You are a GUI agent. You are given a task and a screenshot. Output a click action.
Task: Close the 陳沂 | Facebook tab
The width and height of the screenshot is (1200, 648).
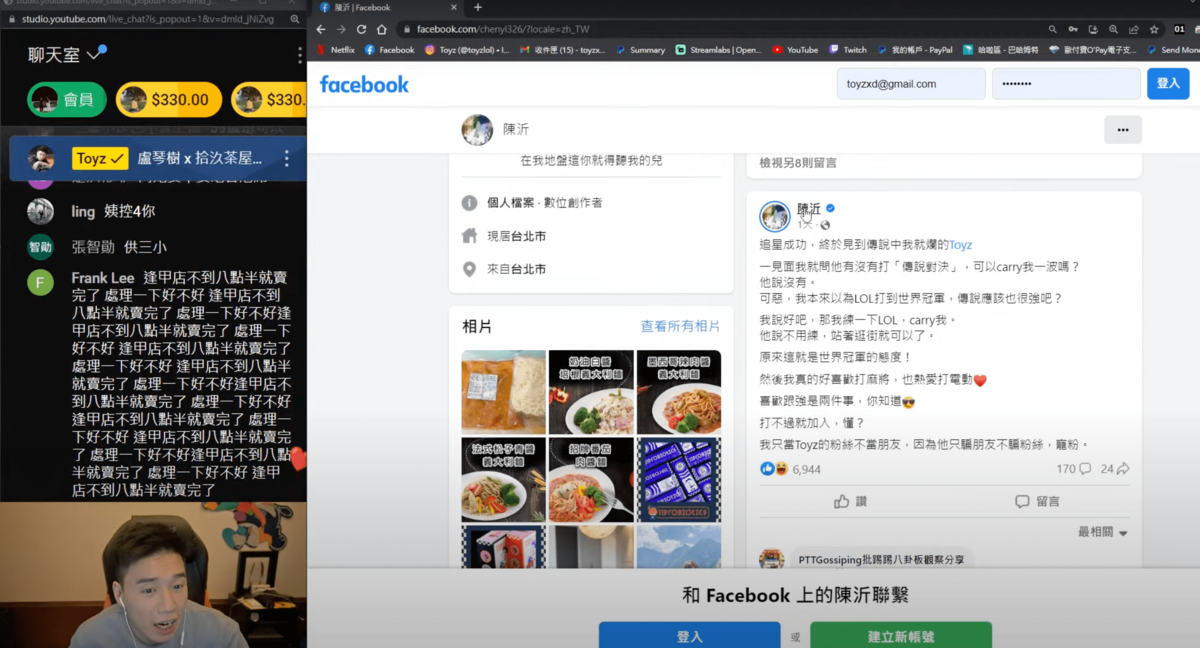pyautogui.click(x=453, y=7)
